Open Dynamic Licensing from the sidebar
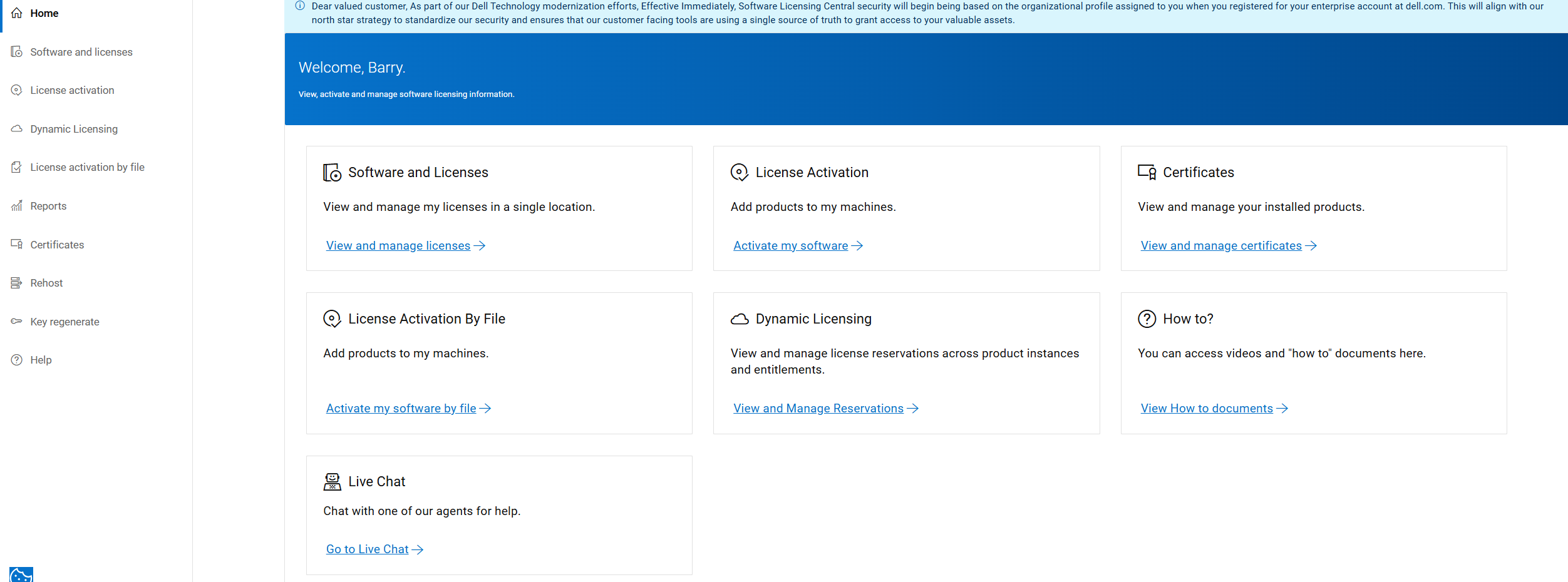 point(73,129)
